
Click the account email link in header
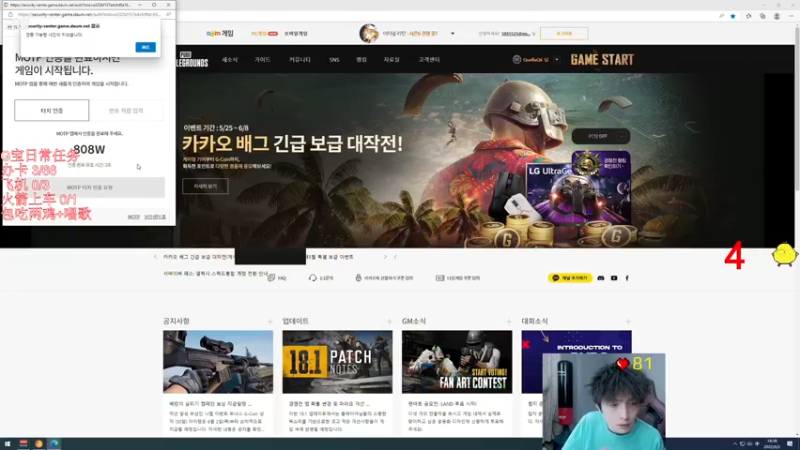click(516, 34)
